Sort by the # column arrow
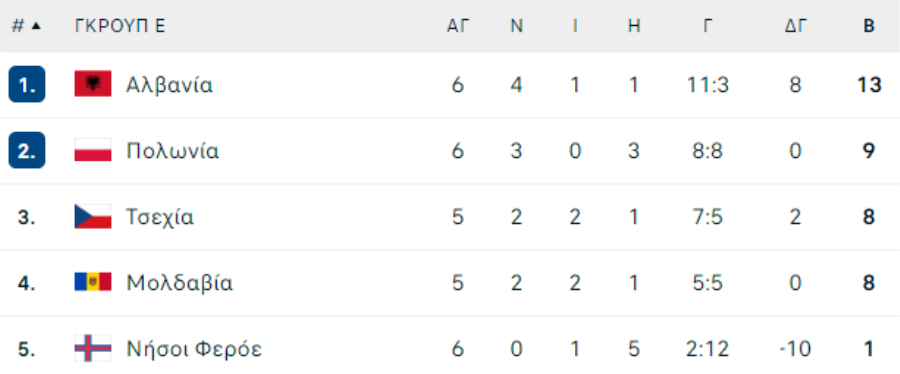The width and height of the screenshot is (900, 374). (x=36, y=26)
